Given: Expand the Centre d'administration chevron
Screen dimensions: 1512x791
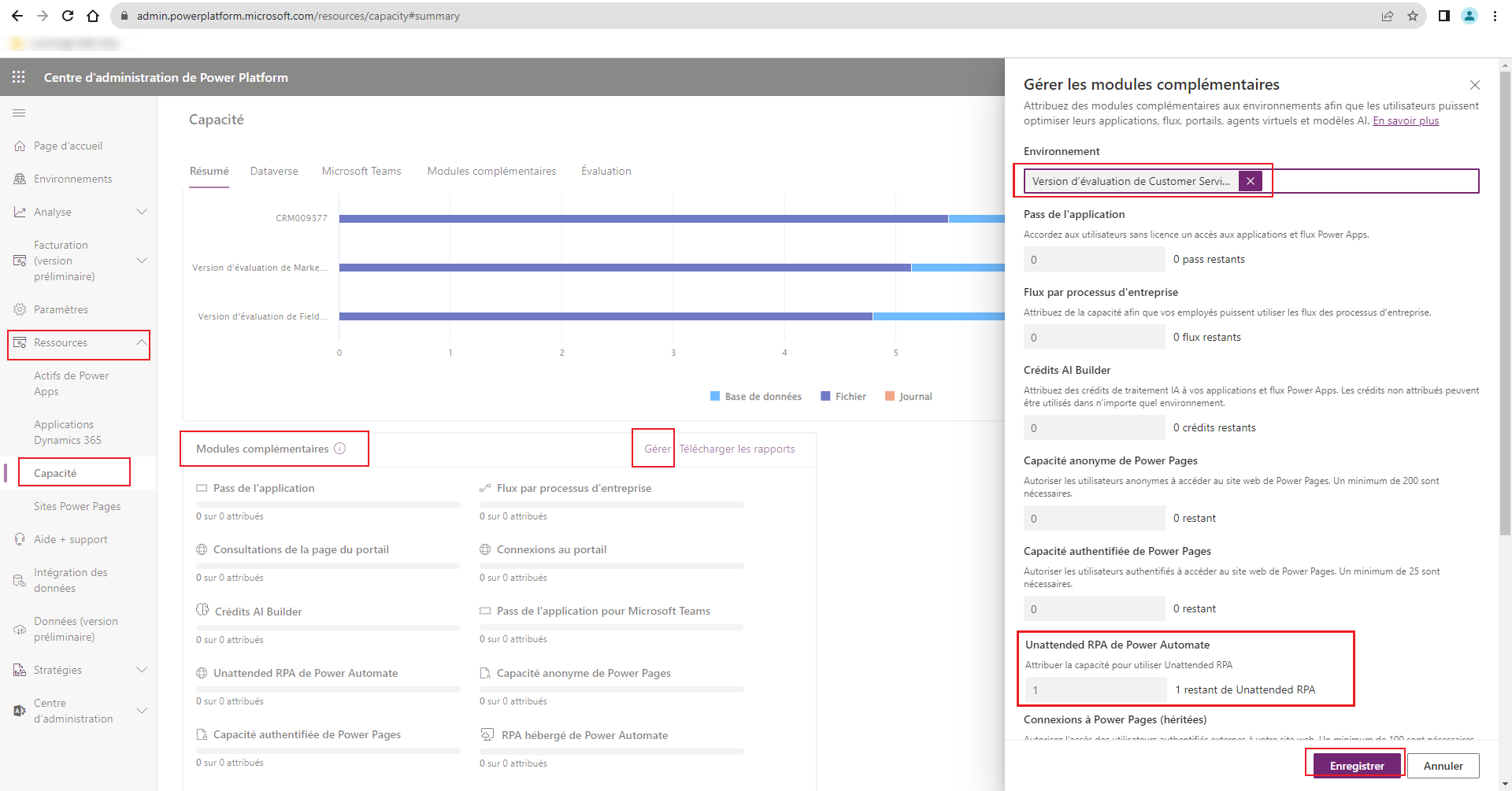Looking at the screenshot, I should point(142,711).
